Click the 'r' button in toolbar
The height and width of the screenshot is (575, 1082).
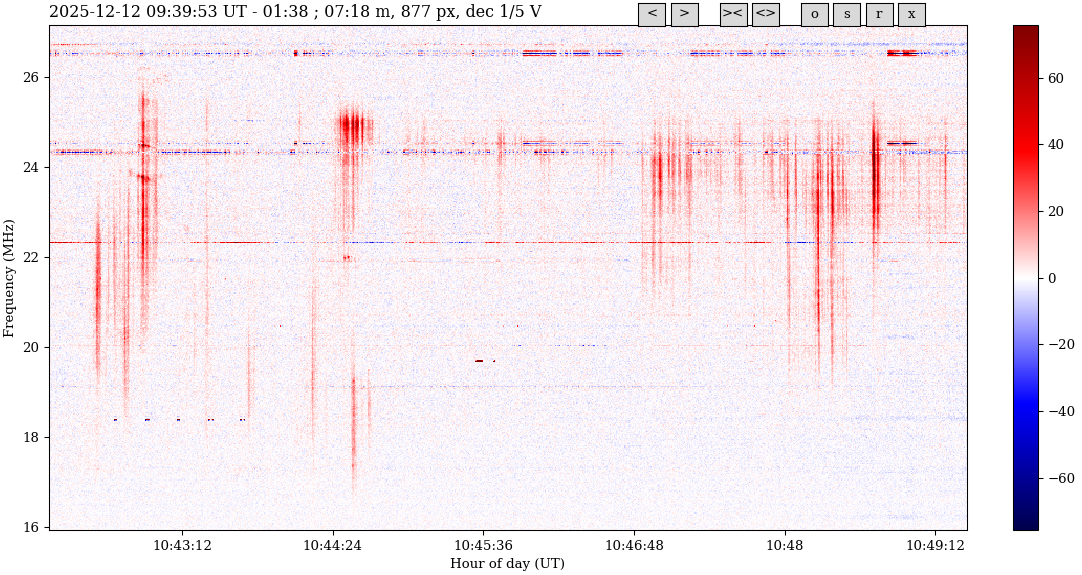[879, 14]
